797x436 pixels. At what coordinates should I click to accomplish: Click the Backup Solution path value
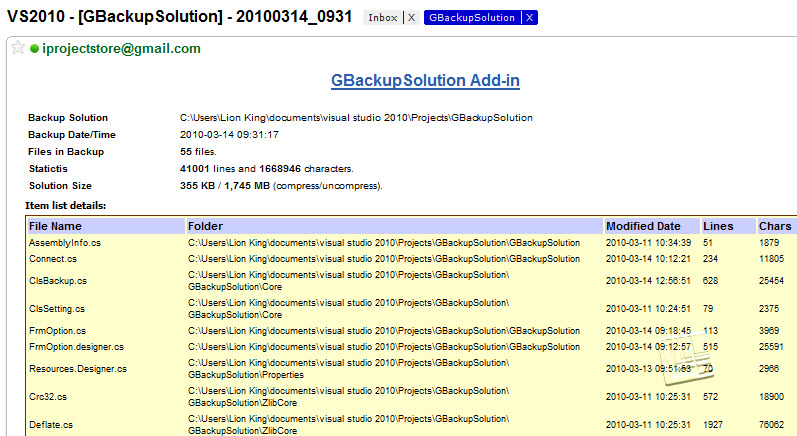(356, 118)
